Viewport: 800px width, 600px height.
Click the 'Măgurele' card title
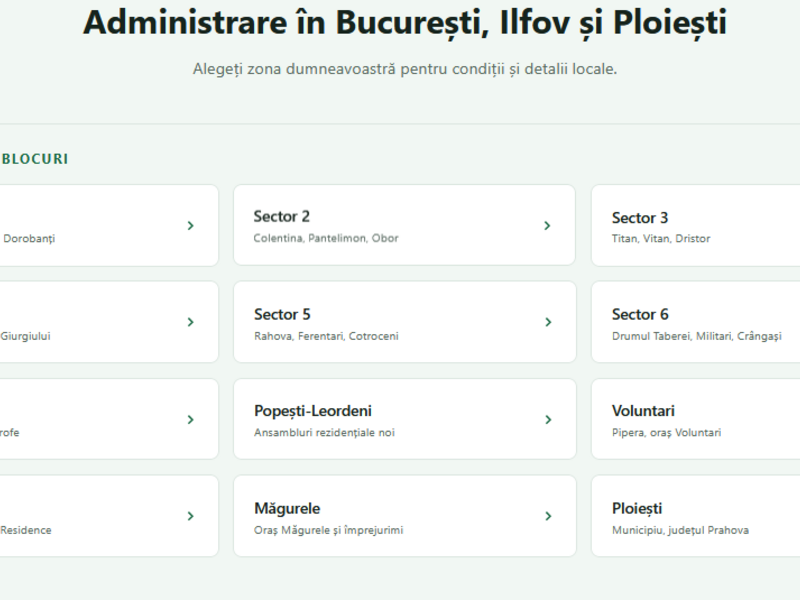click(287, 508)
